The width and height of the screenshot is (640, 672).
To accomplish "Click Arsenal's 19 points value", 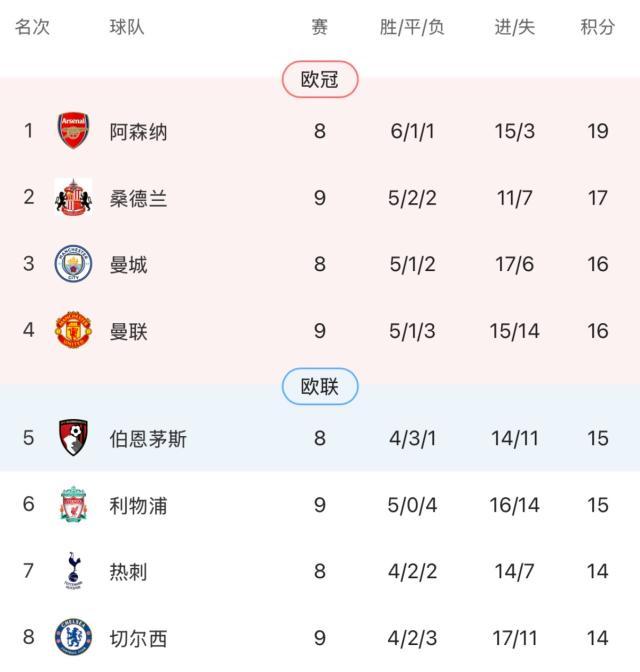I will (598, 131).
